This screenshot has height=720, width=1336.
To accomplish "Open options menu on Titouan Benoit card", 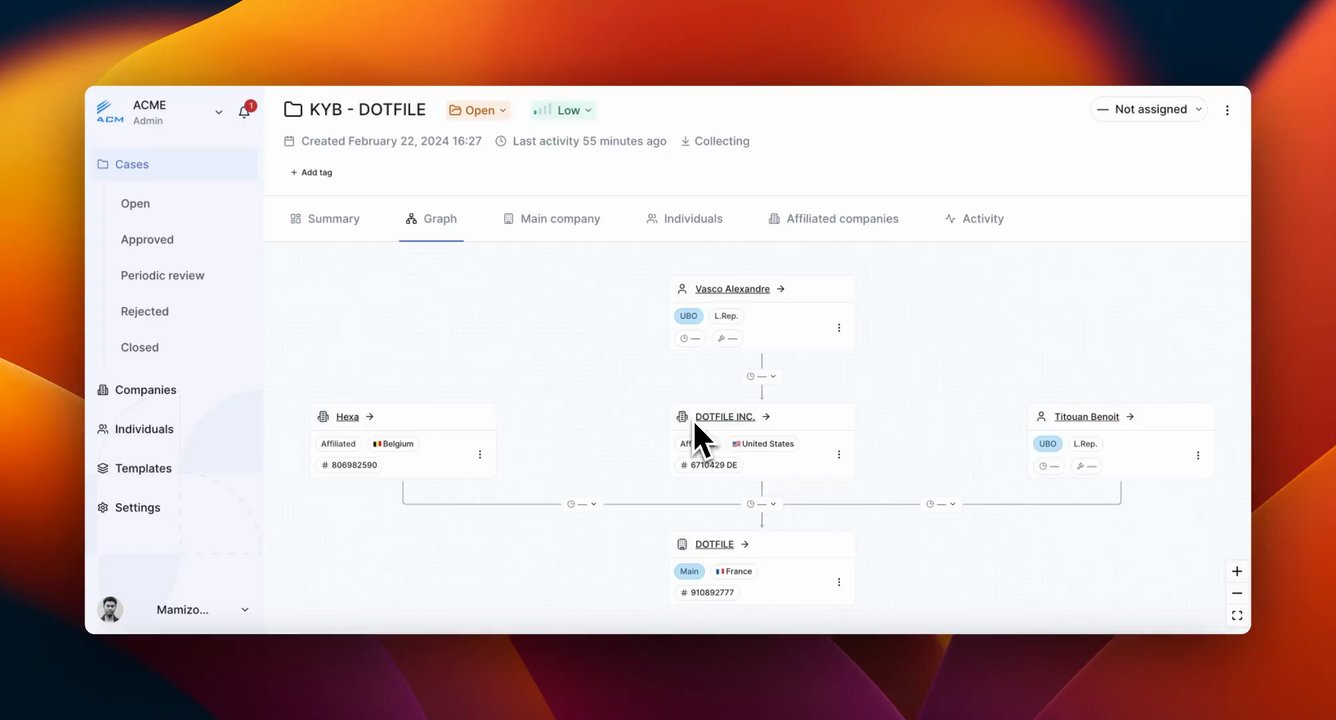I will tap(1198, 456).
